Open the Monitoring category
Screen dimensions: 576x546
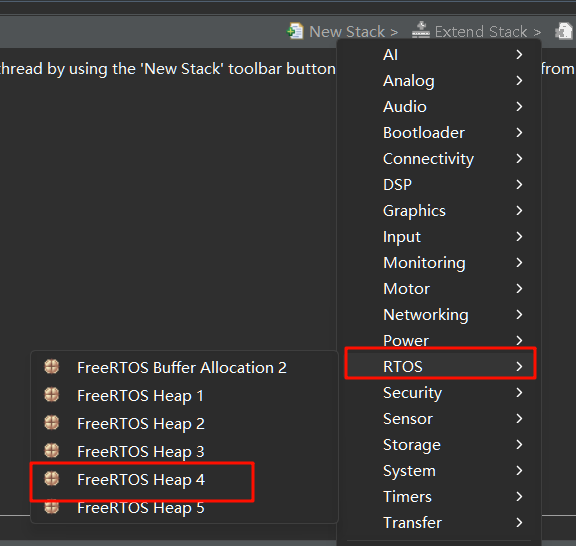(x=439, y=263)
